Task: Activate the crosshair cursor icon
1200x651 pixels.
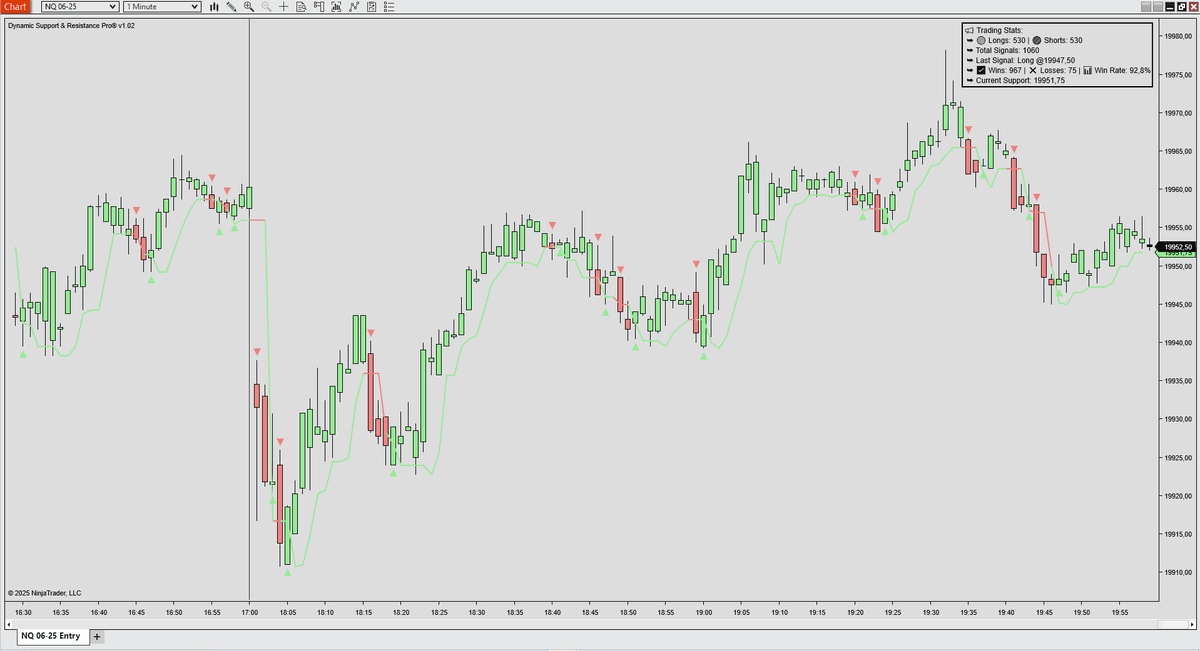Action: (284, 7)
